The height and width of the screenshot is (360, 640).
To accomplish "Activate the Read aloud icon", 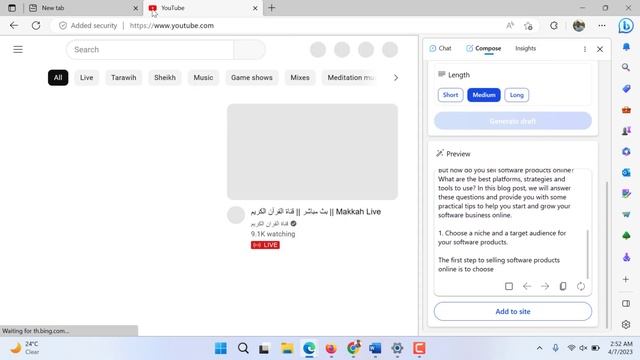I will (x=510, y=26).
